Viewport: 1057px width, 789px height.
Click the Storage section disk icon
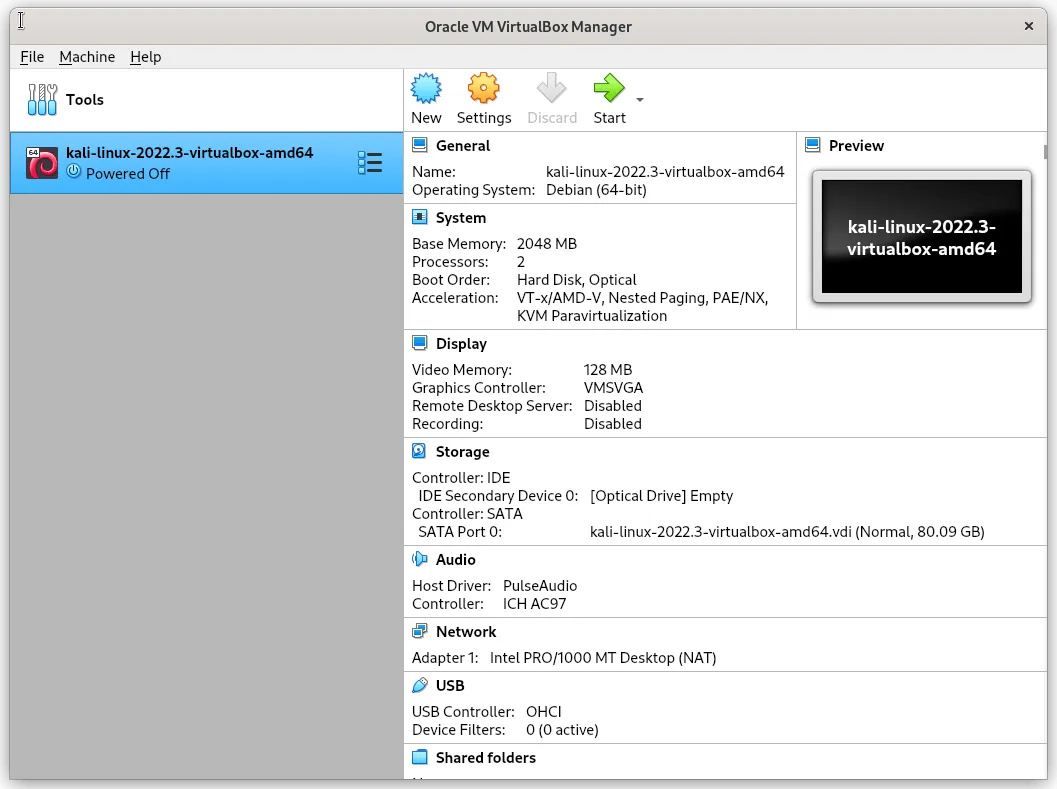click(419, 450)
